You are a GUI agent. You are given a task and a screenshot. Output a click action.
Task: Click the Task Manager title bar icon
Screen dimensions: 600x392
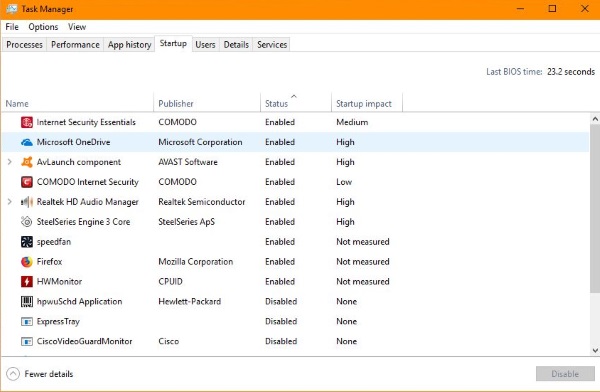(x=11, y=9)
